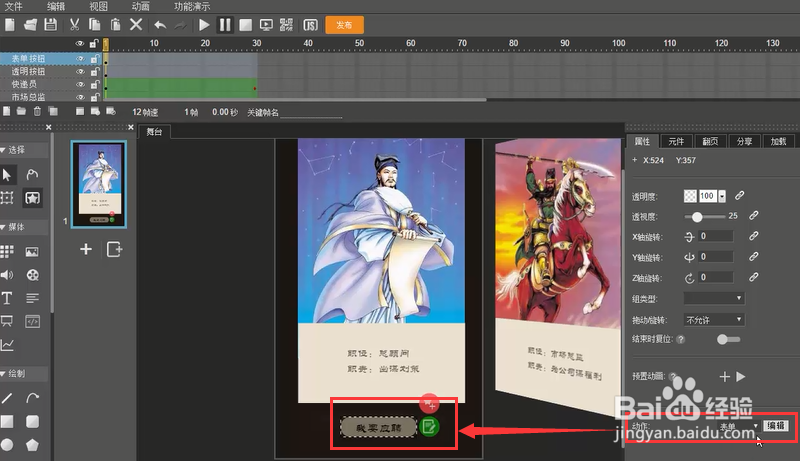Image resolution: width=800 pixels, height=461 pixels.
Task: Pause the animation playback
Action: [225, 24]
